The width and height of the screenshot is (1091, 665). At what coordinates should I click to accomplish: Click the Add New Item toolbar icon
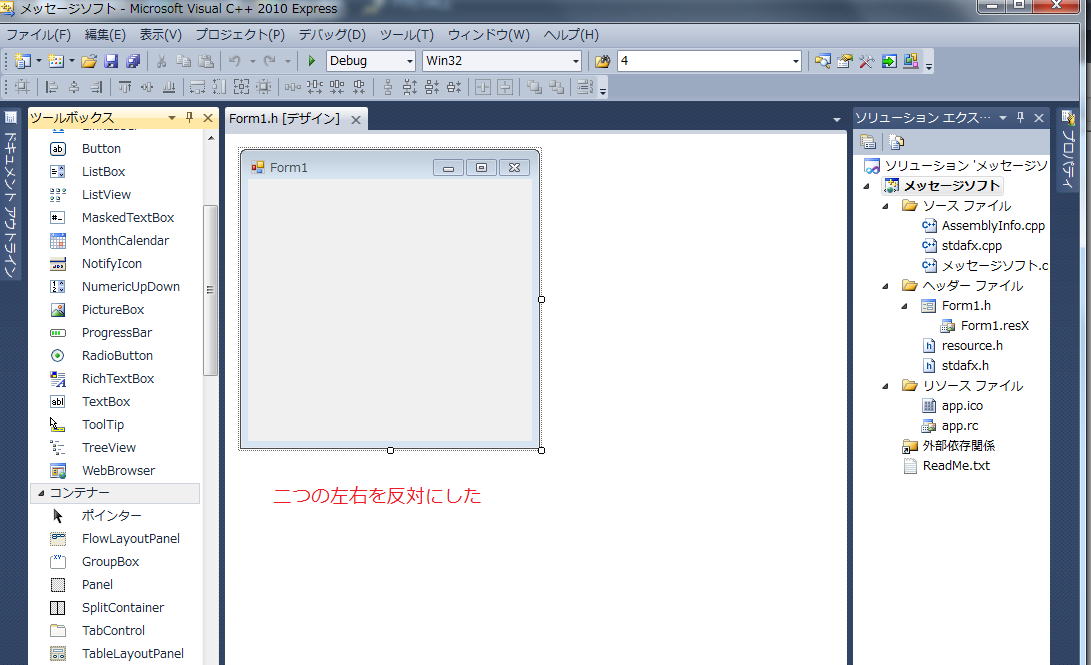pyautogui.click(x=56, y=61)
